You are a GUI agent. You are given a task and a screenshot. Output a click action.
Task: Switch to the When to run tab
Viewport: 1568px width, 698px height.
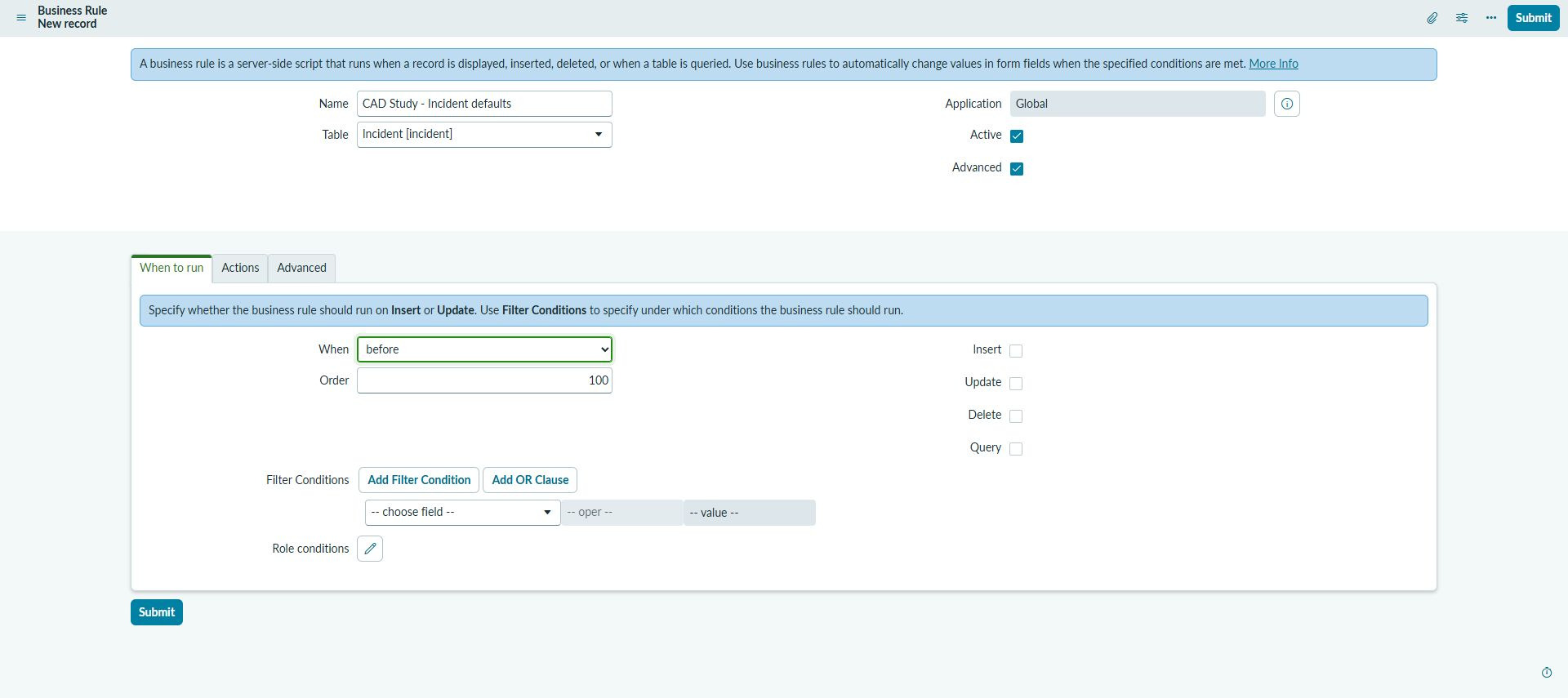point(171,268)
